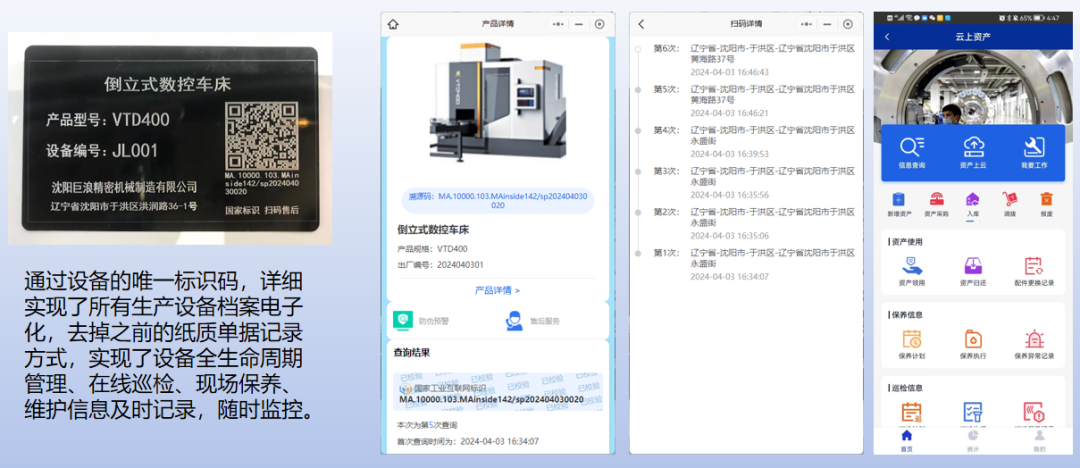The image size is (1080, 468).
Task: Open more options menu in 扫码详情 window
Action: coord(807,24)
